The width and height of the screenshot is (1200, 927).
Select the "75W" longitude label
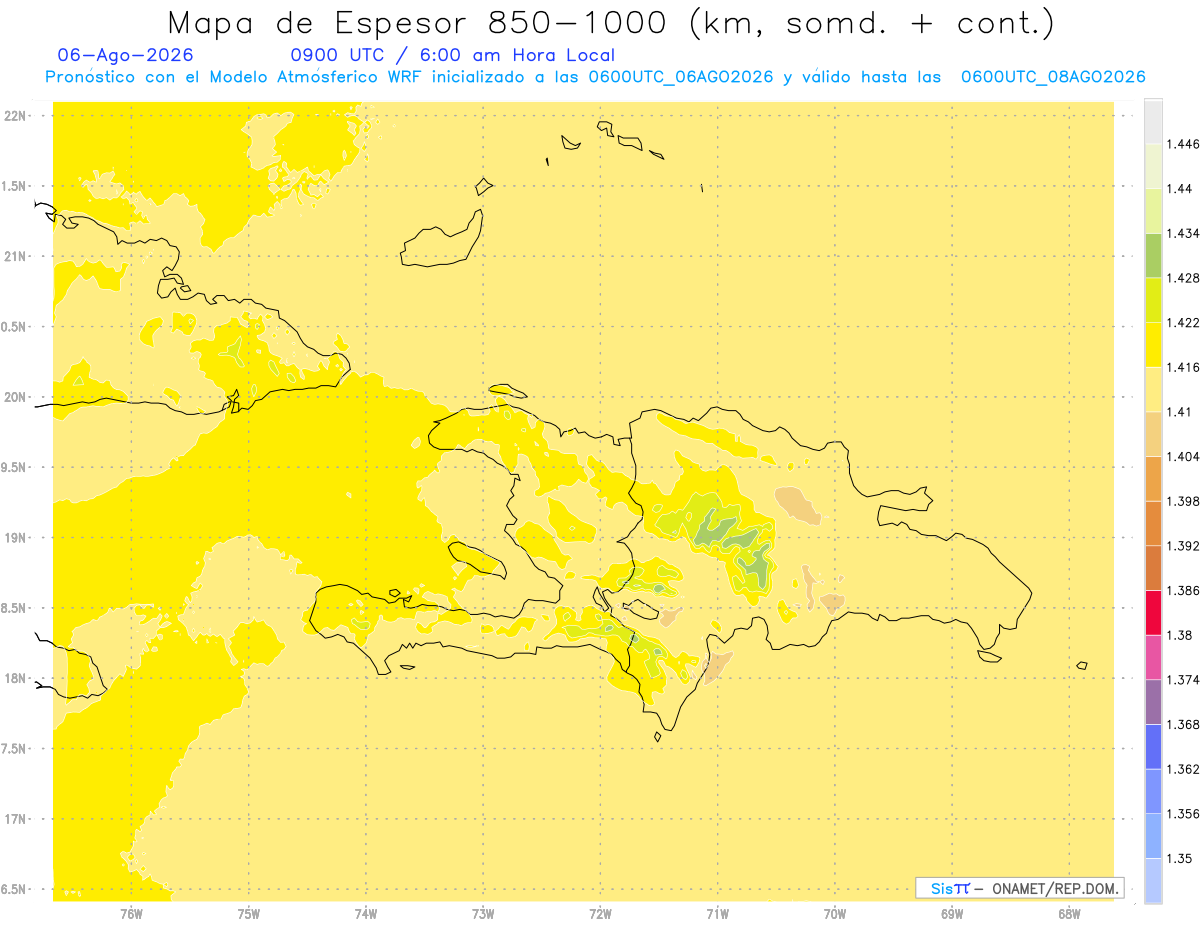click(249, 914)
